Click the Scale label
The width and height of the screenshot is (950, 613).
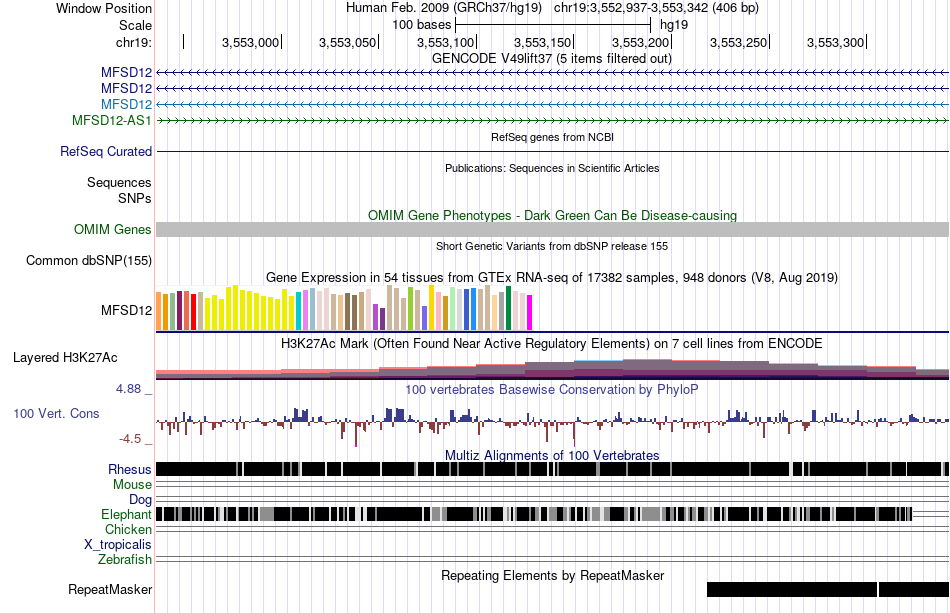(x=135, y=25)
